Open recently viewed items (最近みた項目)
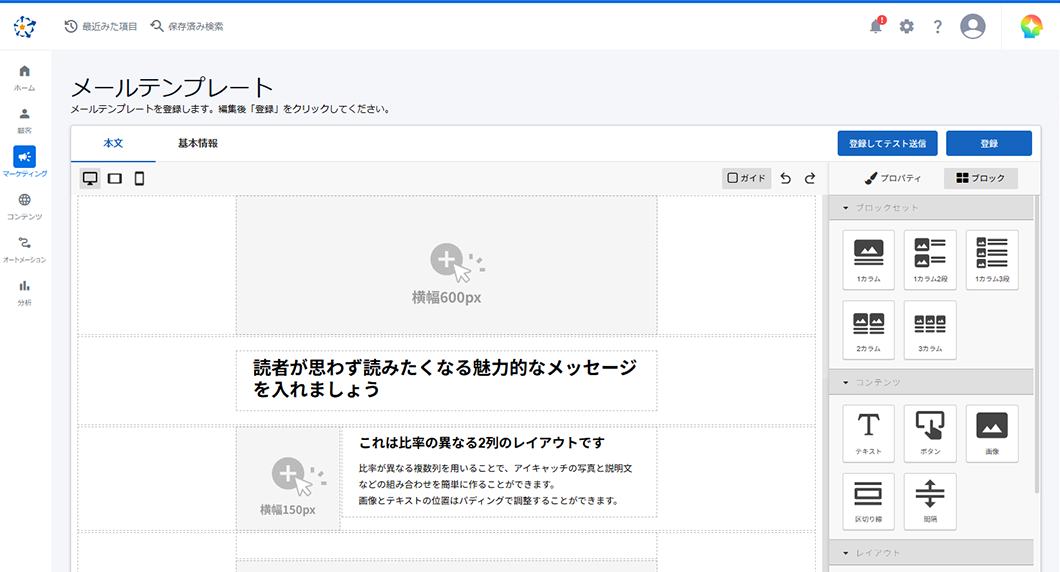This screenshot has height=572, width=1060. [x=101, y=26]
